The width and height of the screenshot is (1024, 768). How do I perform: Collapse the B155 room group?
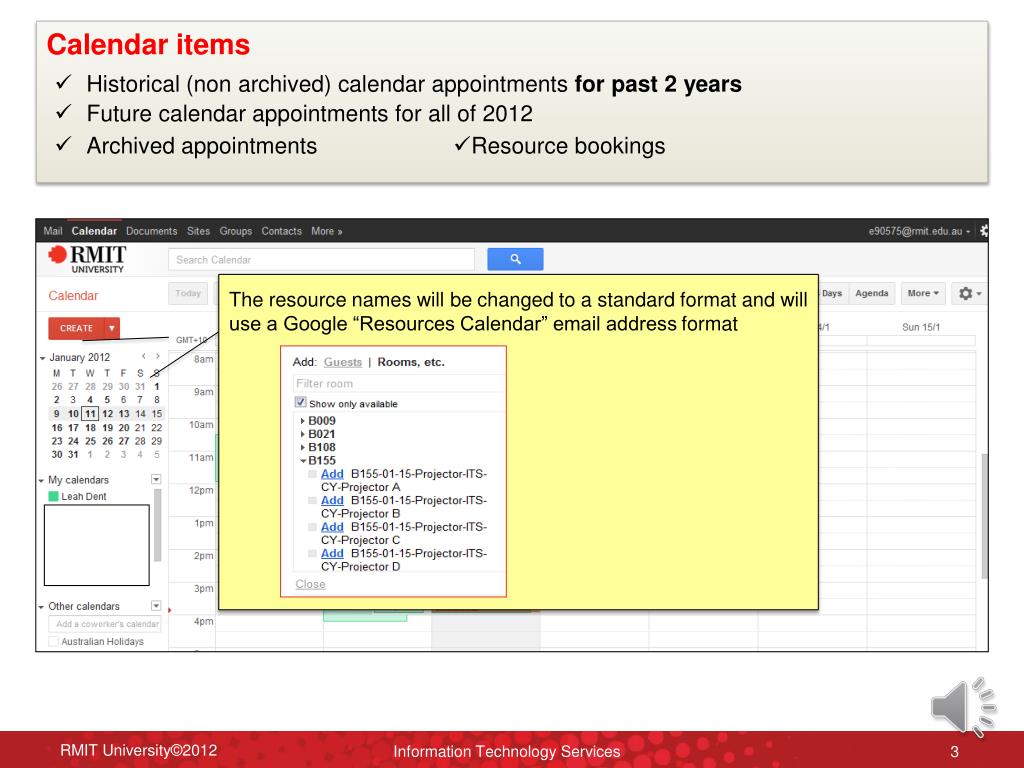(303, 460)
